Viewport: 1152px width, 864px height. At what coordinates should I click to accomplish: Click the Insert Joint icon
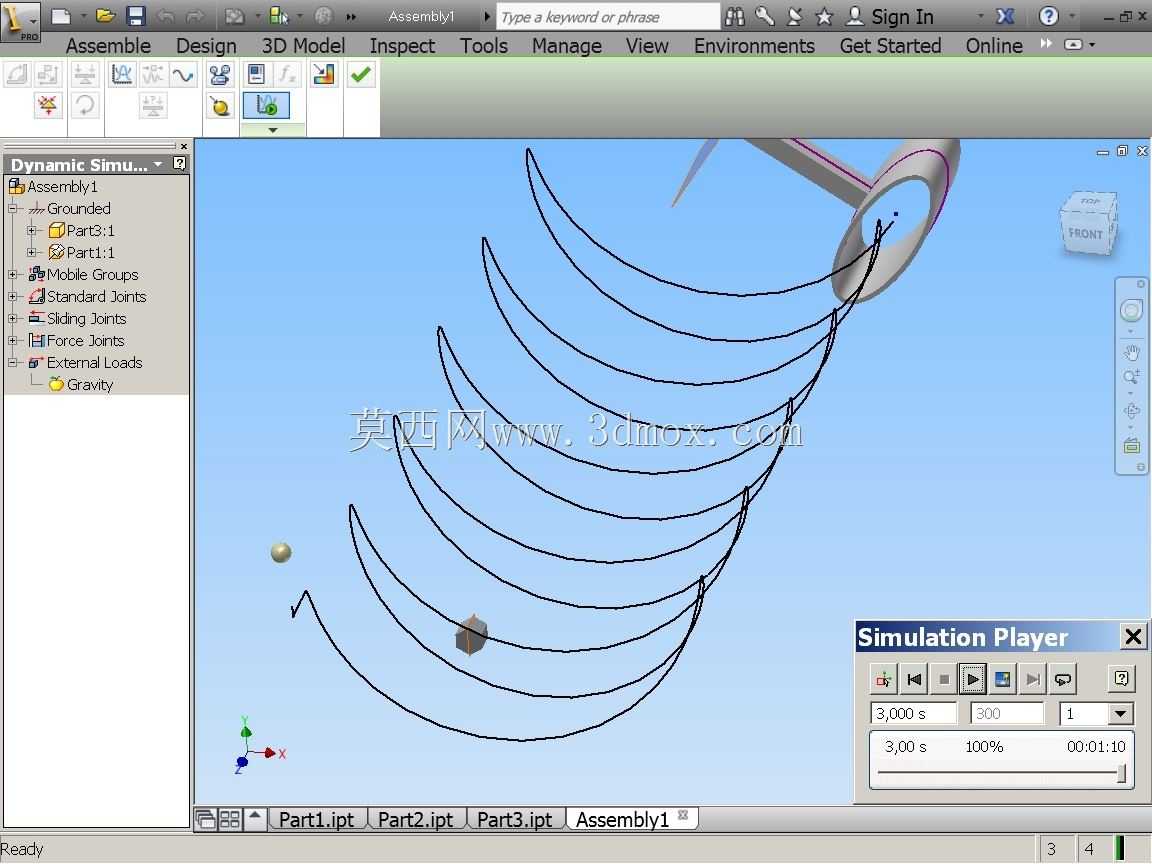(x=18, y=74)
